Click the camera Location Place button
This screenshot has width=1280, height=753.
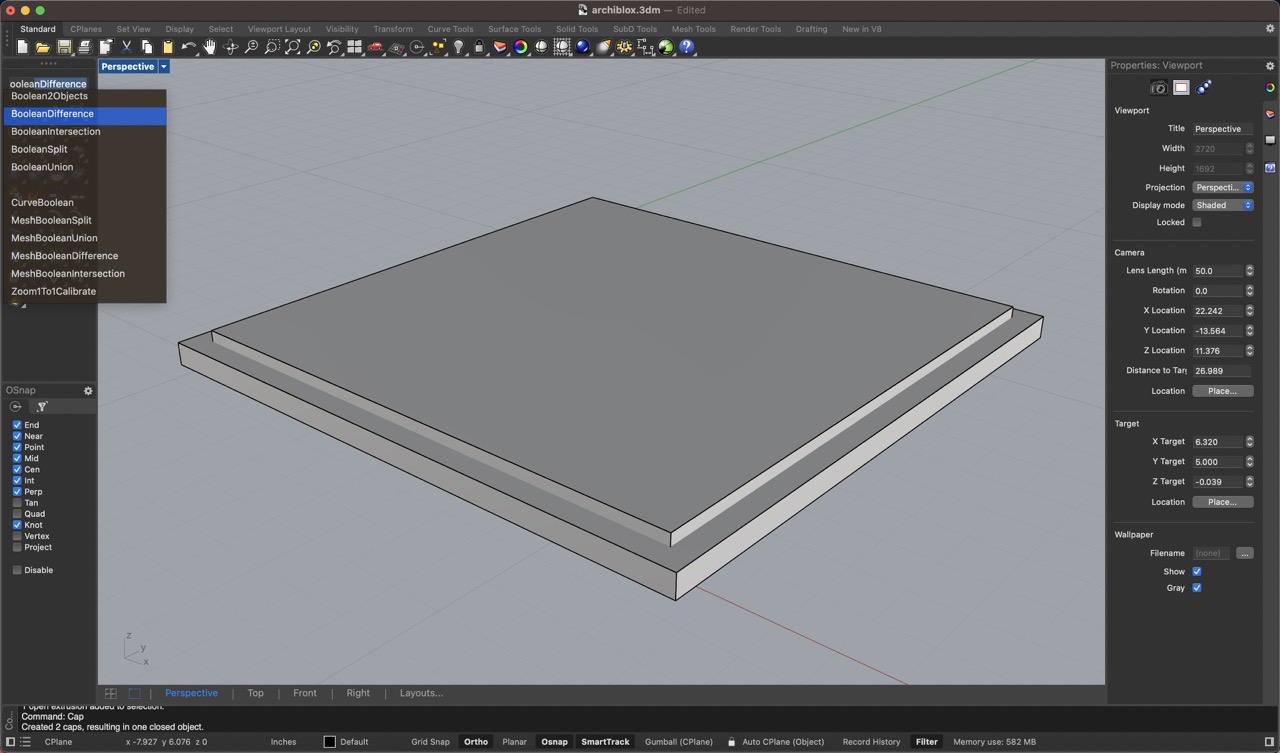(x=1222, y=391)
